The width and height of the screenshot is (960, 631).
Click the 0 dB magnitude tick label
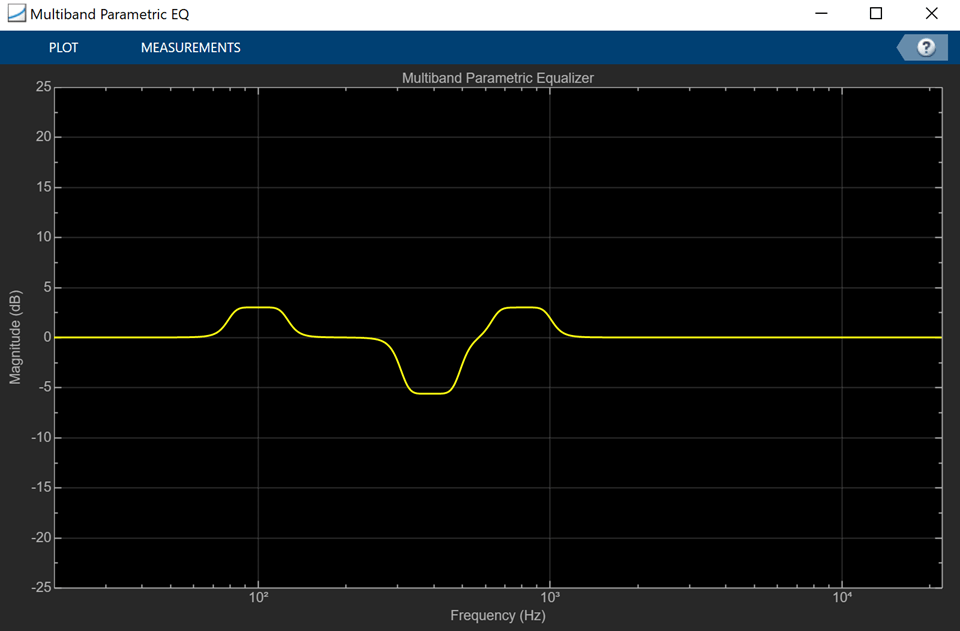pos(46,337)
